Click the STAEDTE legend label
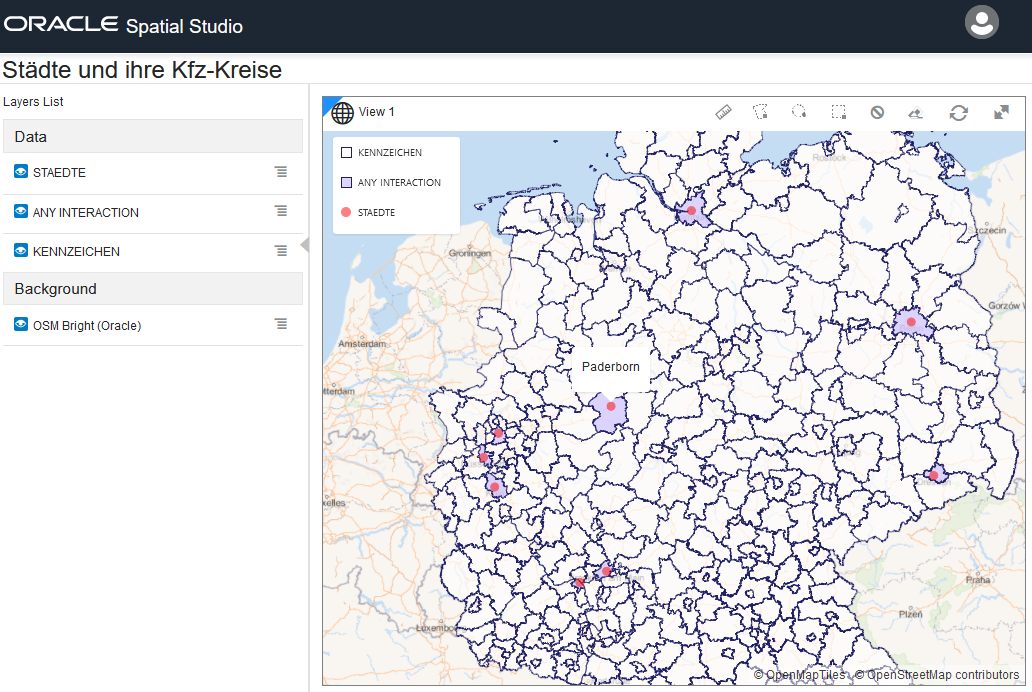 [x=376, y=213]
